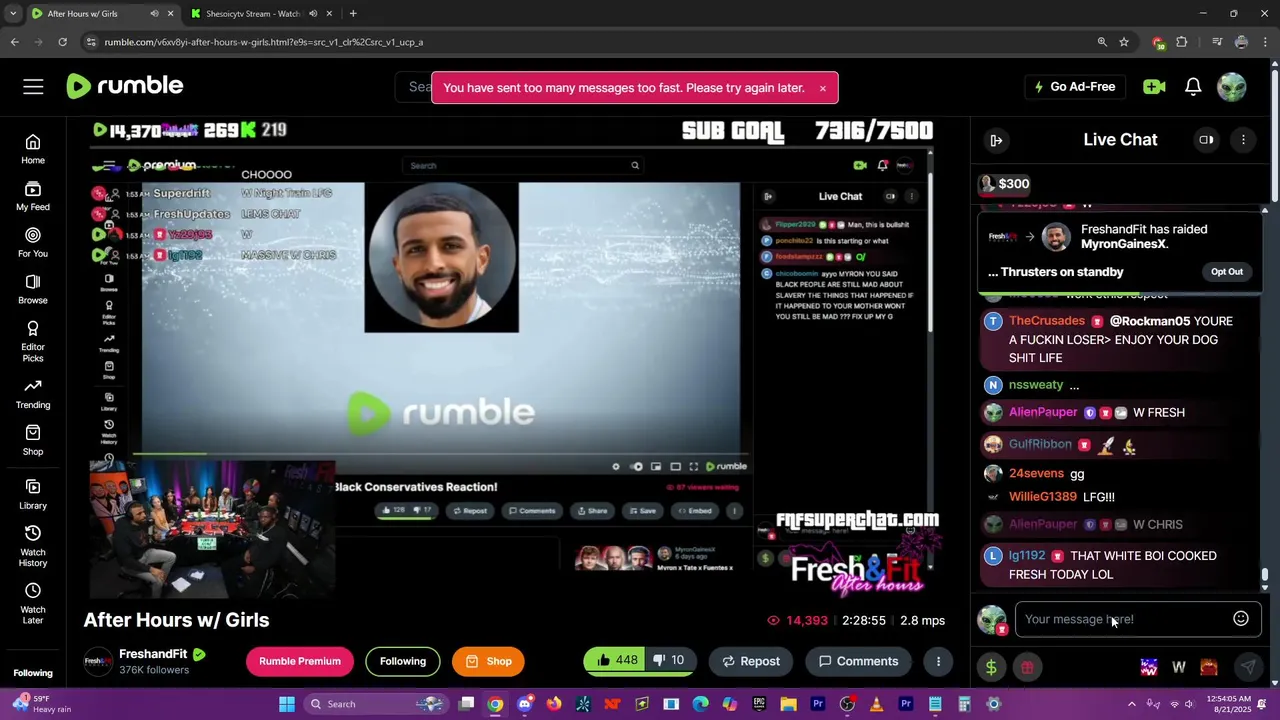The height and width of the screenshot is (720, 1280).
Task: Click the Repost button
Action: click(751, 661)
